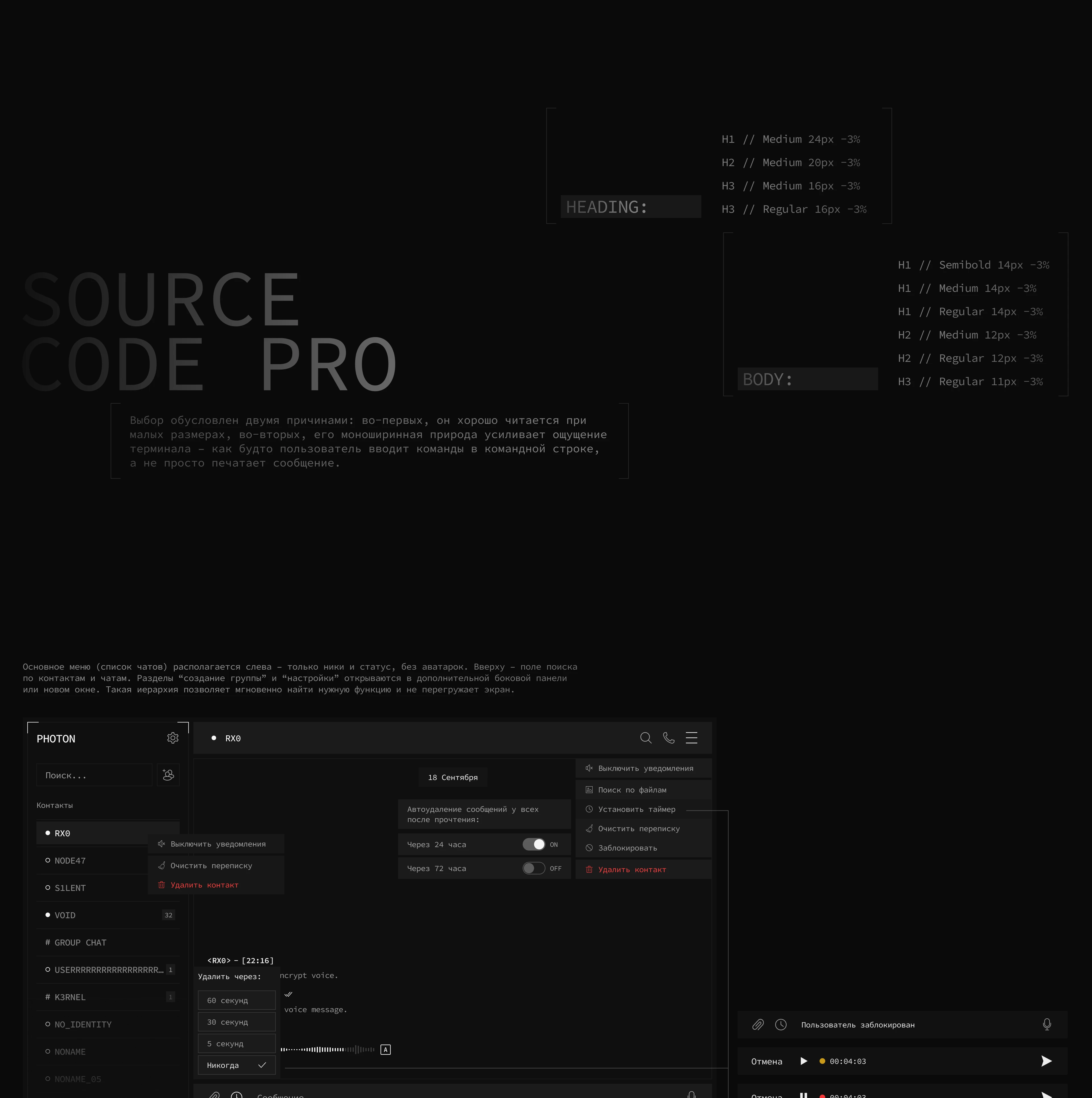Open search in RX0 chat header
1092x1098 pixels.
point(646,738)
